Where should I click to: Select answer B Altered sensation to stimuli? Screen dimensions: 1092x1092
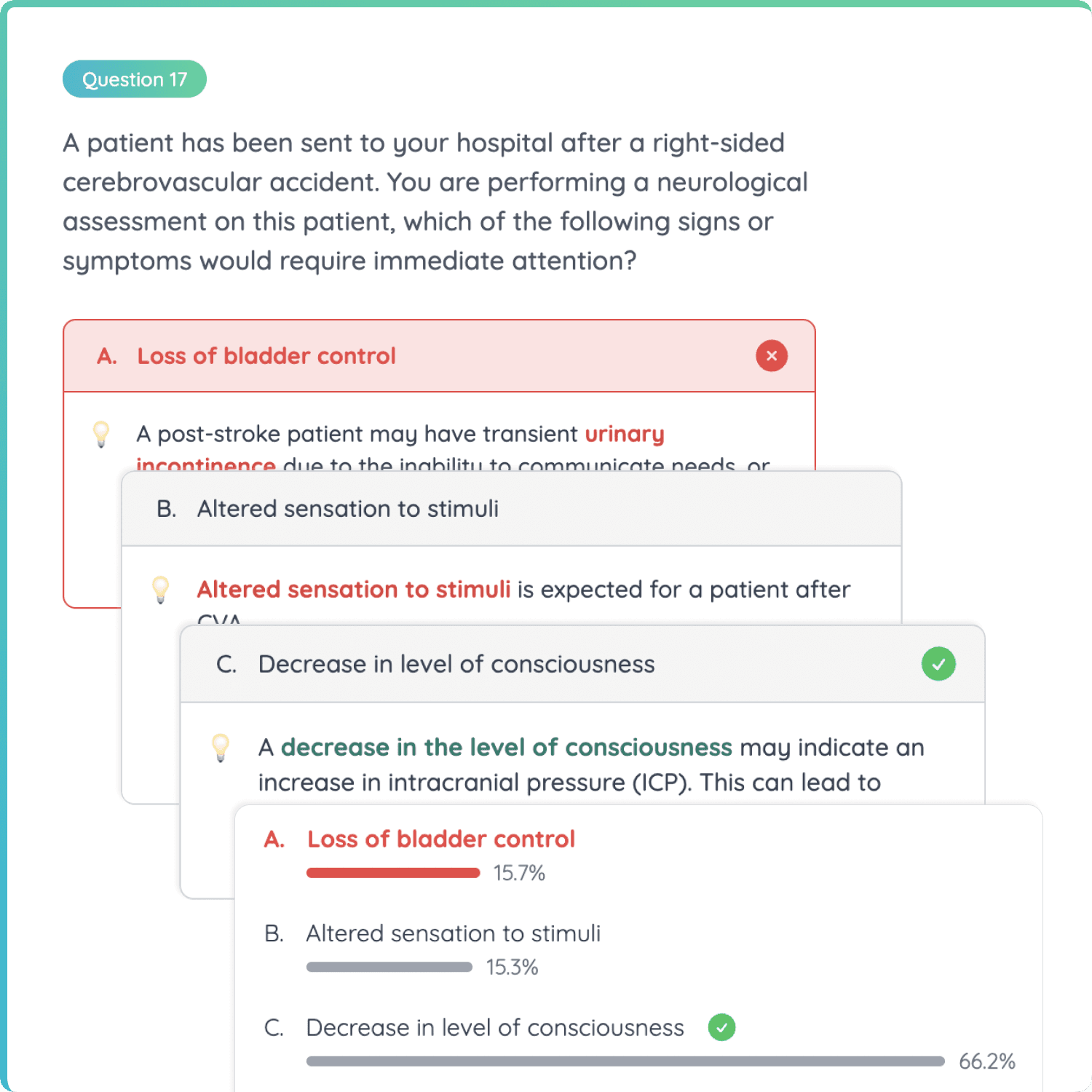click(x=347, y=508)
